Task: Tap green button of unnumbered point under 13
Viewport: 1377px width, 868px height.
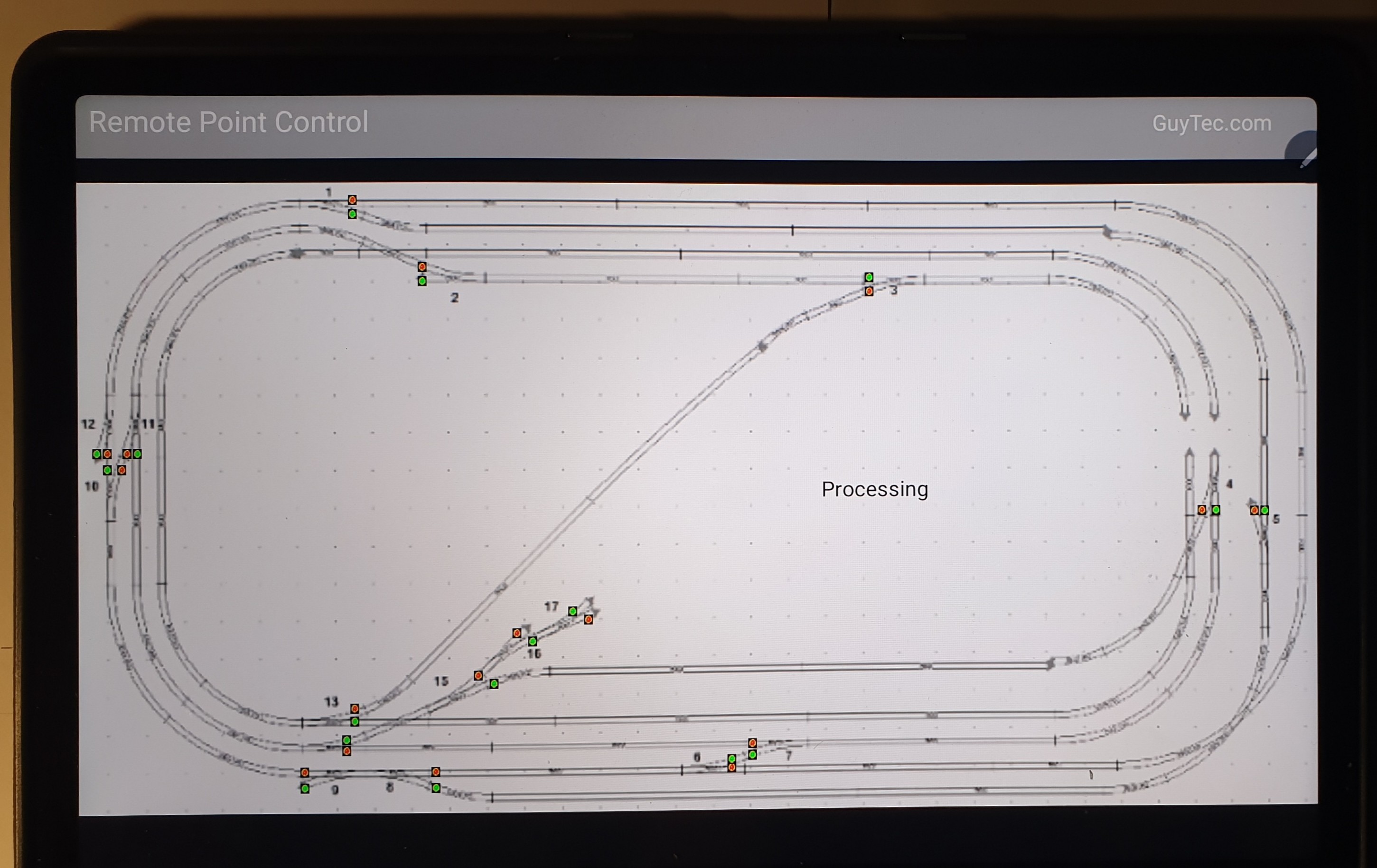Action: (x=347, y=740)
